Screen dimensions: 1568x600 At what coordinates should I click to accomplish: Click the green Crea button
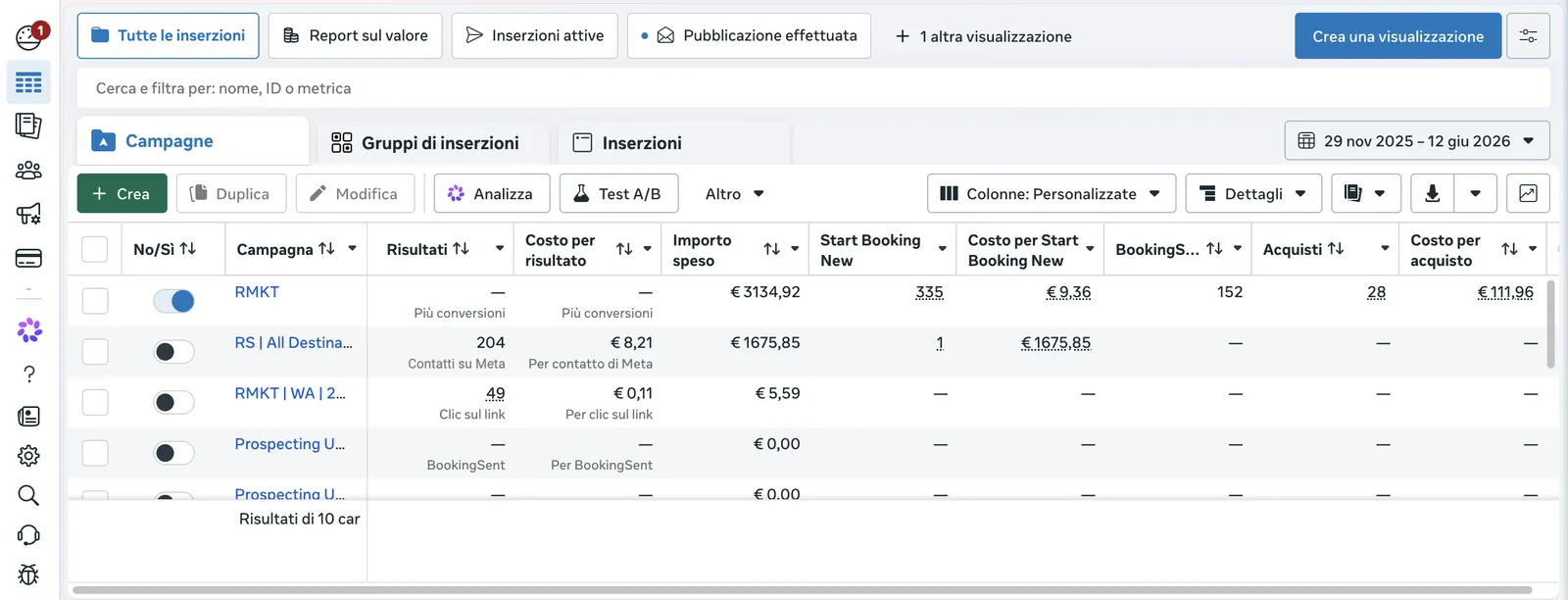(122, 194)
